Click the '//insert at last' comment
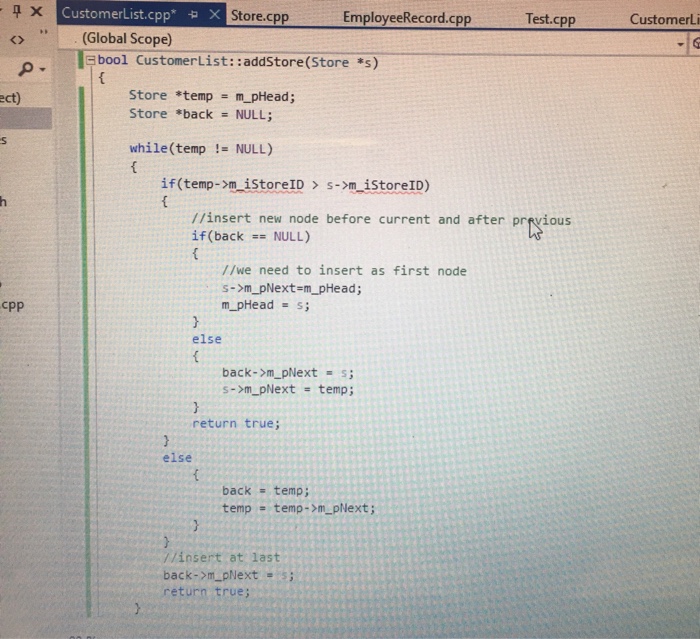This screenshot has width=700, height=639. (x=221, y=558)
